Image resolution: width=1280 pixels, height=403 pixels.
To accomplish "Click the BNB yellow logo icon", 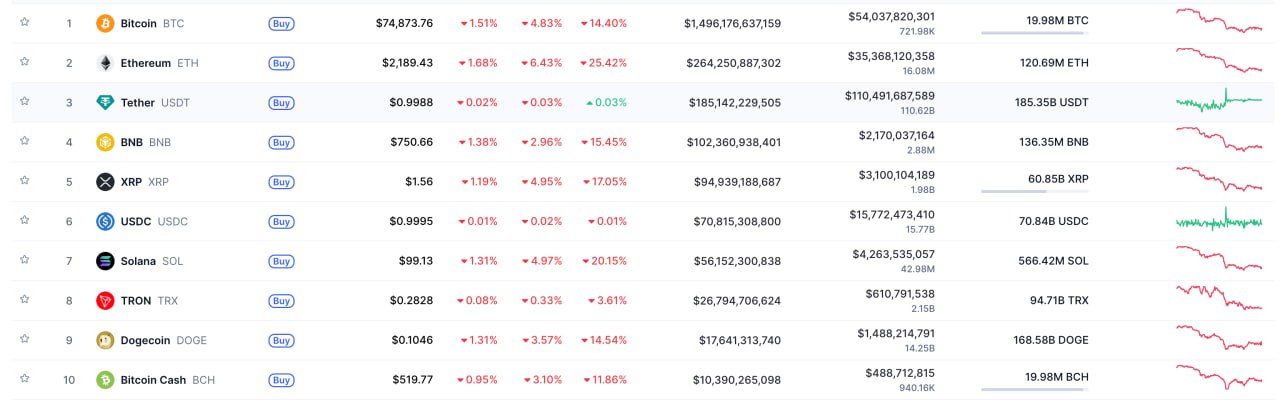I will click(x=105, y=142).
